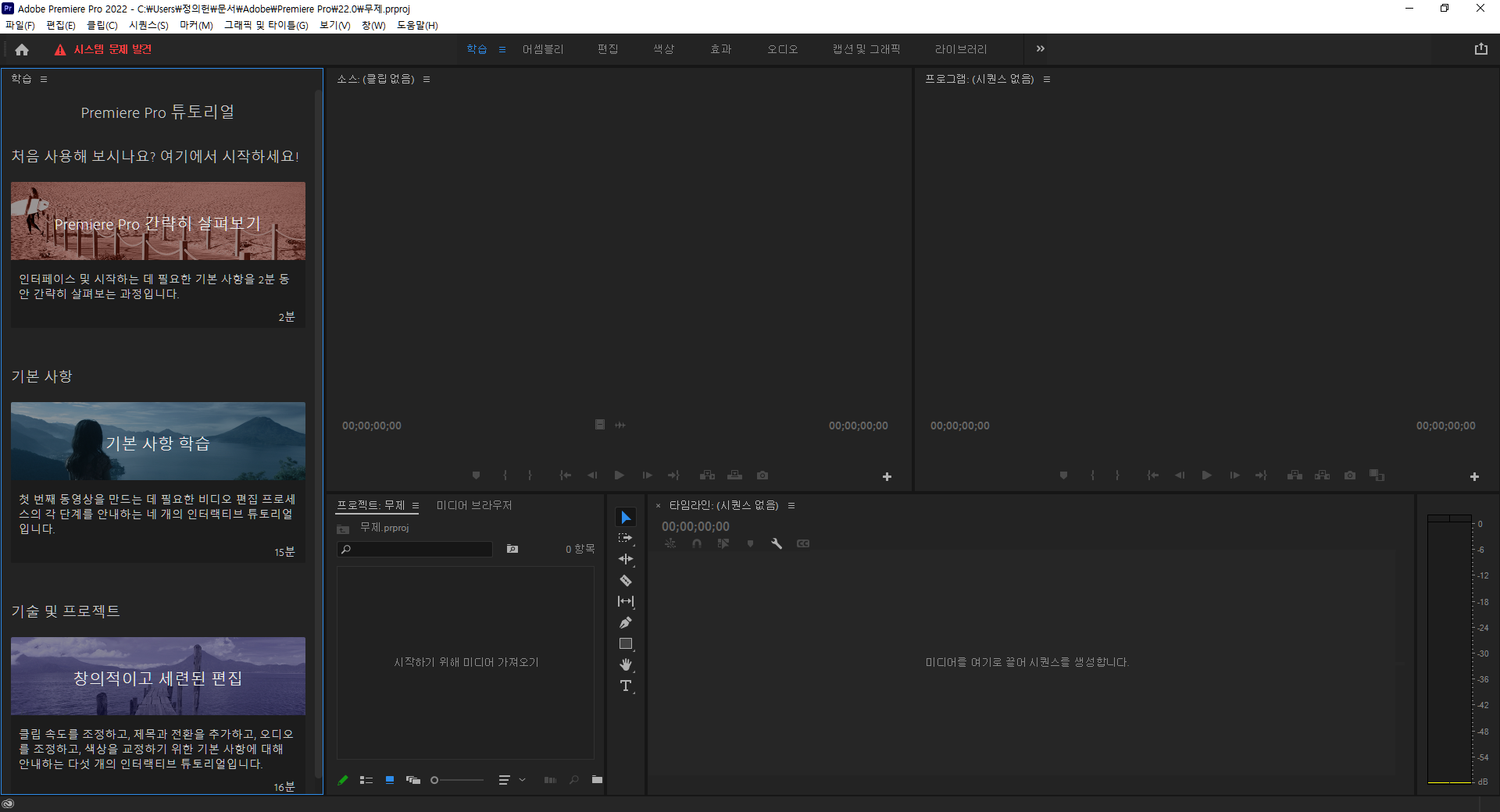Open Source monitor panel menu

[x=427, y=79]
